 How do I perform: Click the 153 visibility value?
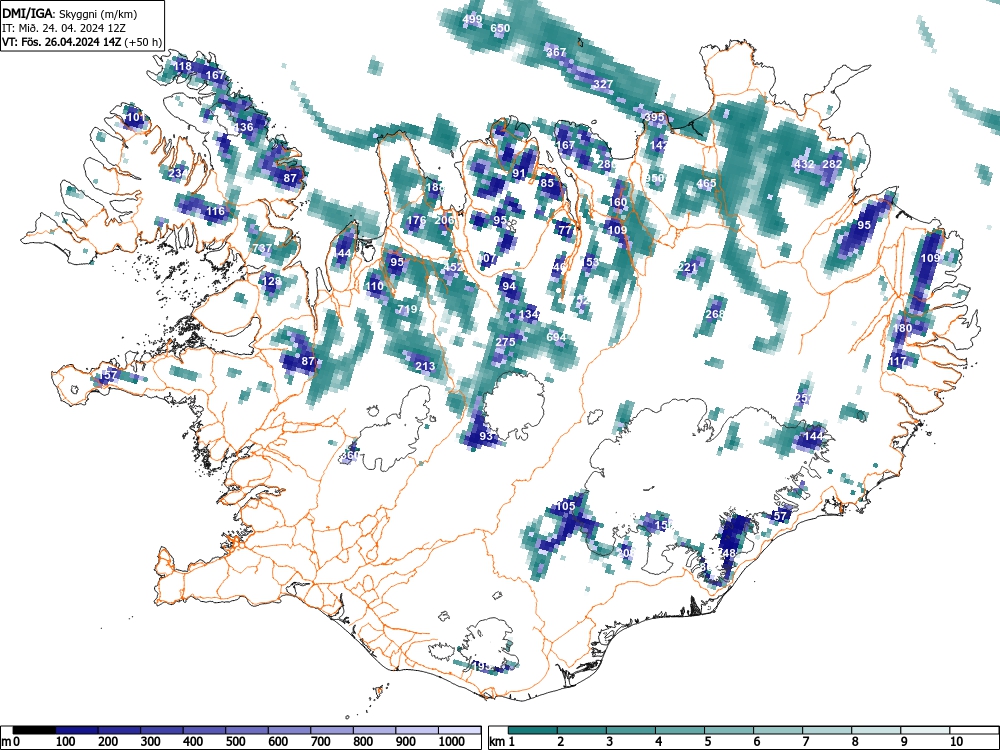[591, 262]
